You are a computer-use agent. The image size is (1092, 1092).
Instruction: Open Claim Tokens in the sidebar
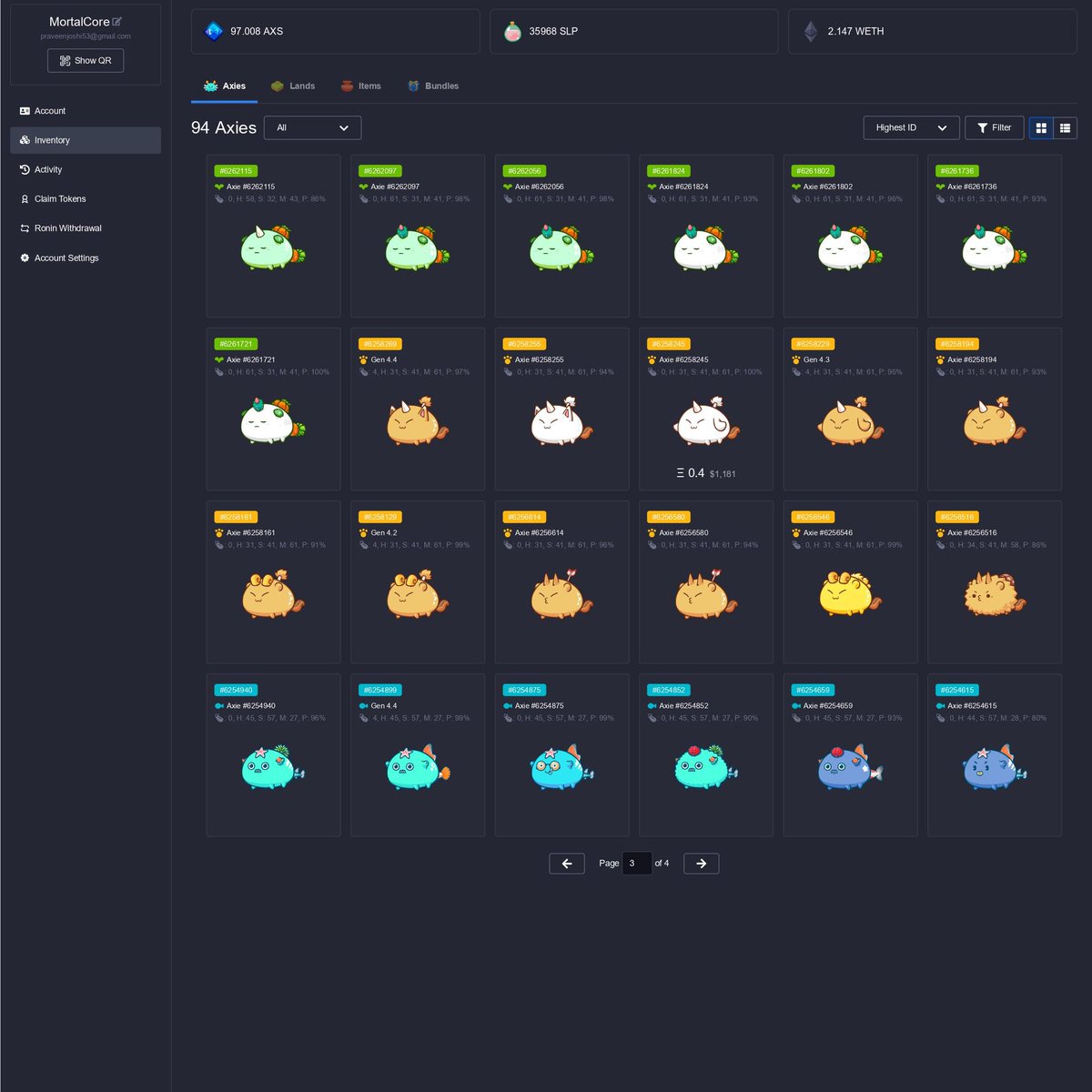pyautogui.click(x=86, y=198)
